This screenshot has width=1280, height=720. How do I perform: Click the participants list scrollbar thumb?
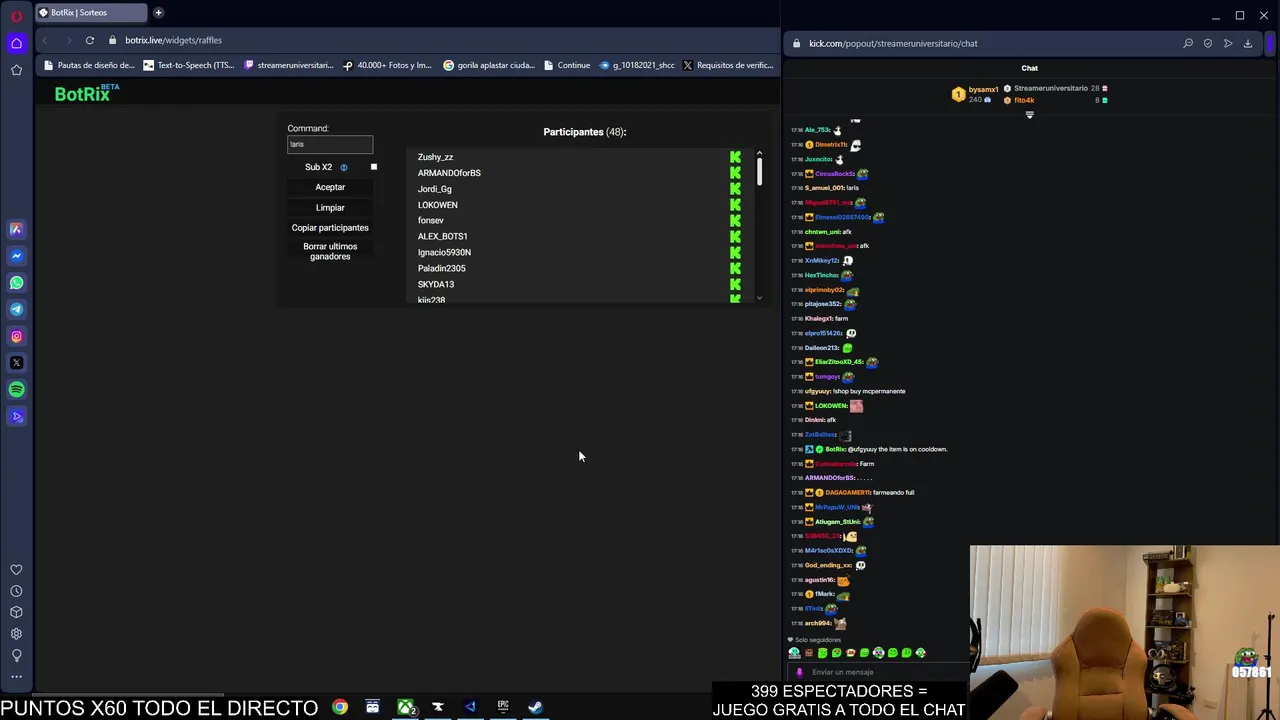point(760,171)
